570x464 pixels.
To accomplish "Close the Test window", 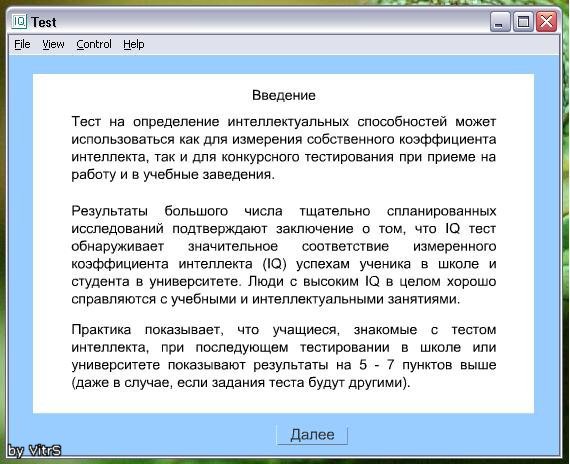I will tap(546, 21).
